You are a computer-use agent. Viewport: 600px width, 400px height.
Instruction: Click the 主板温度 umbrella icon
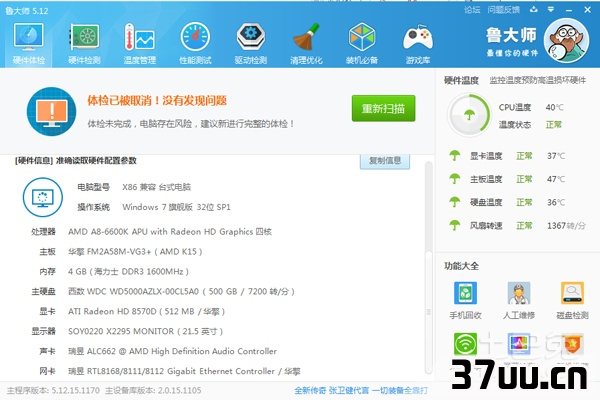[x=455, y=179]
